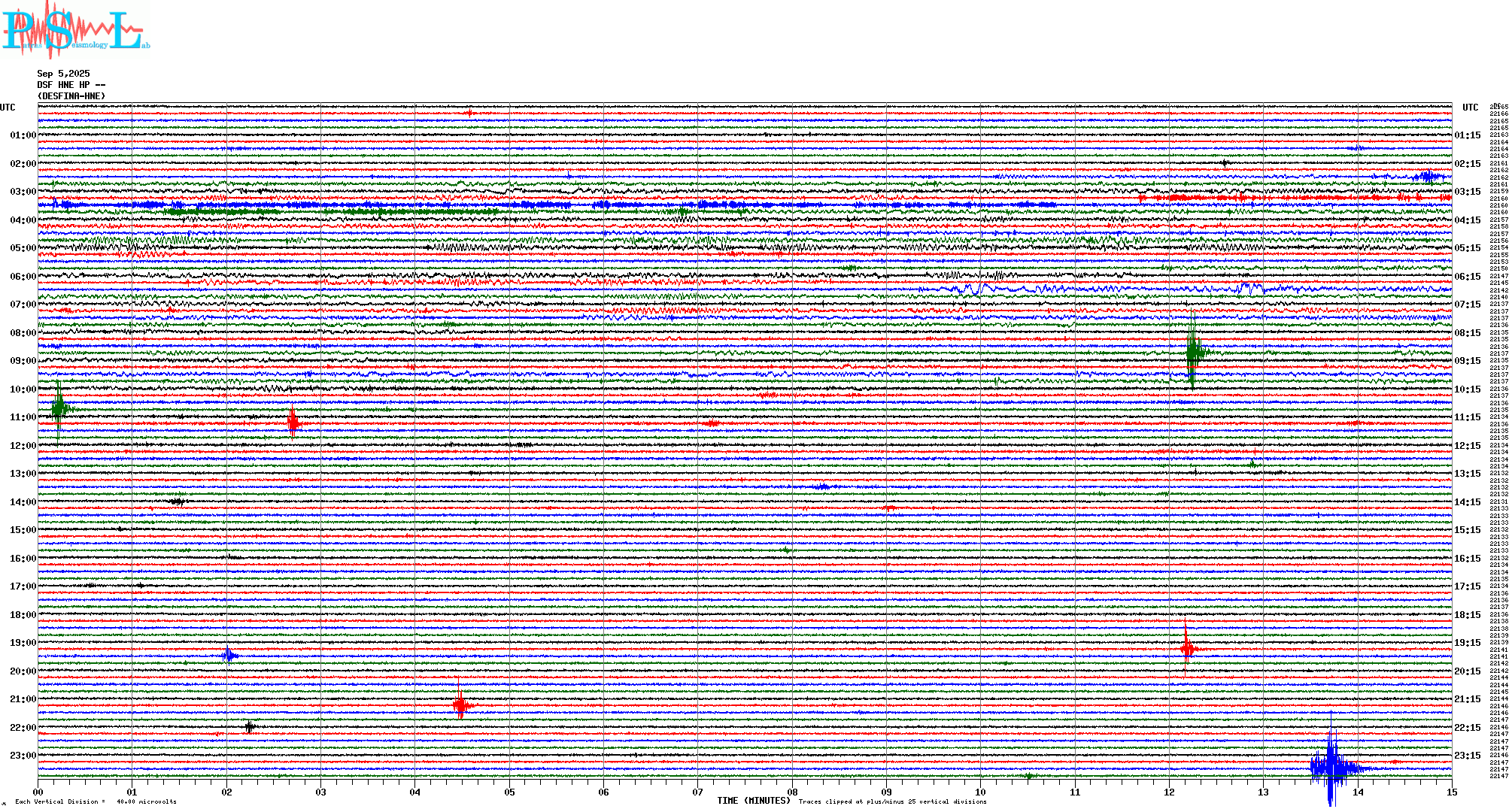The height and width of the screenshot is (812, 1512).
Task: Click the 15:00 hour label on left axis
Action: 23,530
